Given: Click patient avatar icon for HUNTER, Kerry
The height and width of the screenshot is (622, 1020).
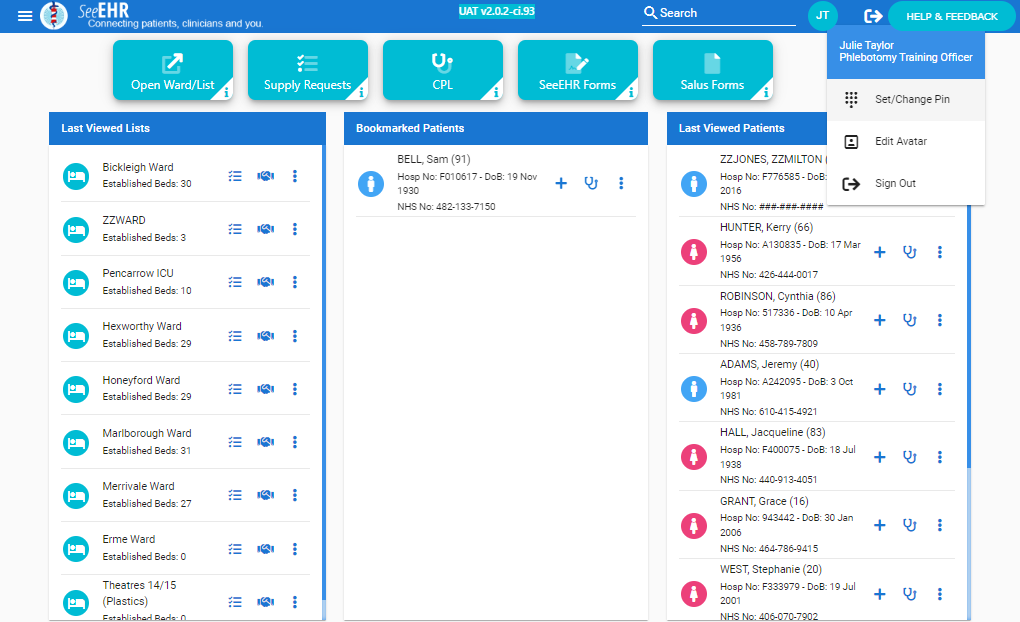Looking at the screenshot, I should click(694, 252).
